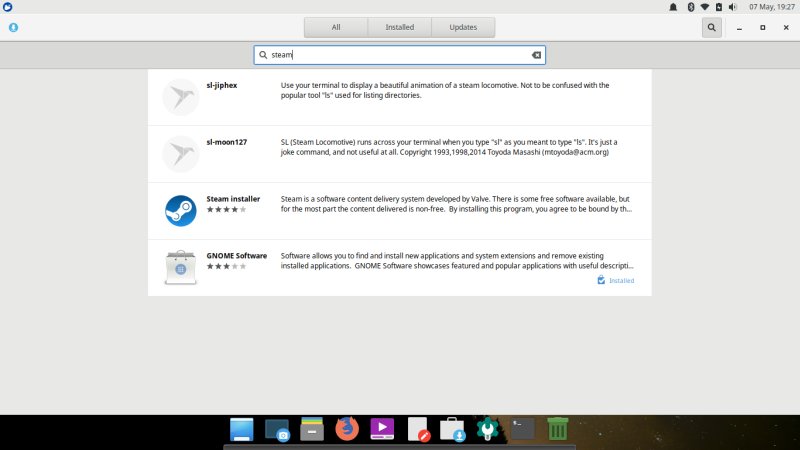This screenshot has width=800, height=450.
Task: Switch to the All tab
Action: click(x=336, y=28)
